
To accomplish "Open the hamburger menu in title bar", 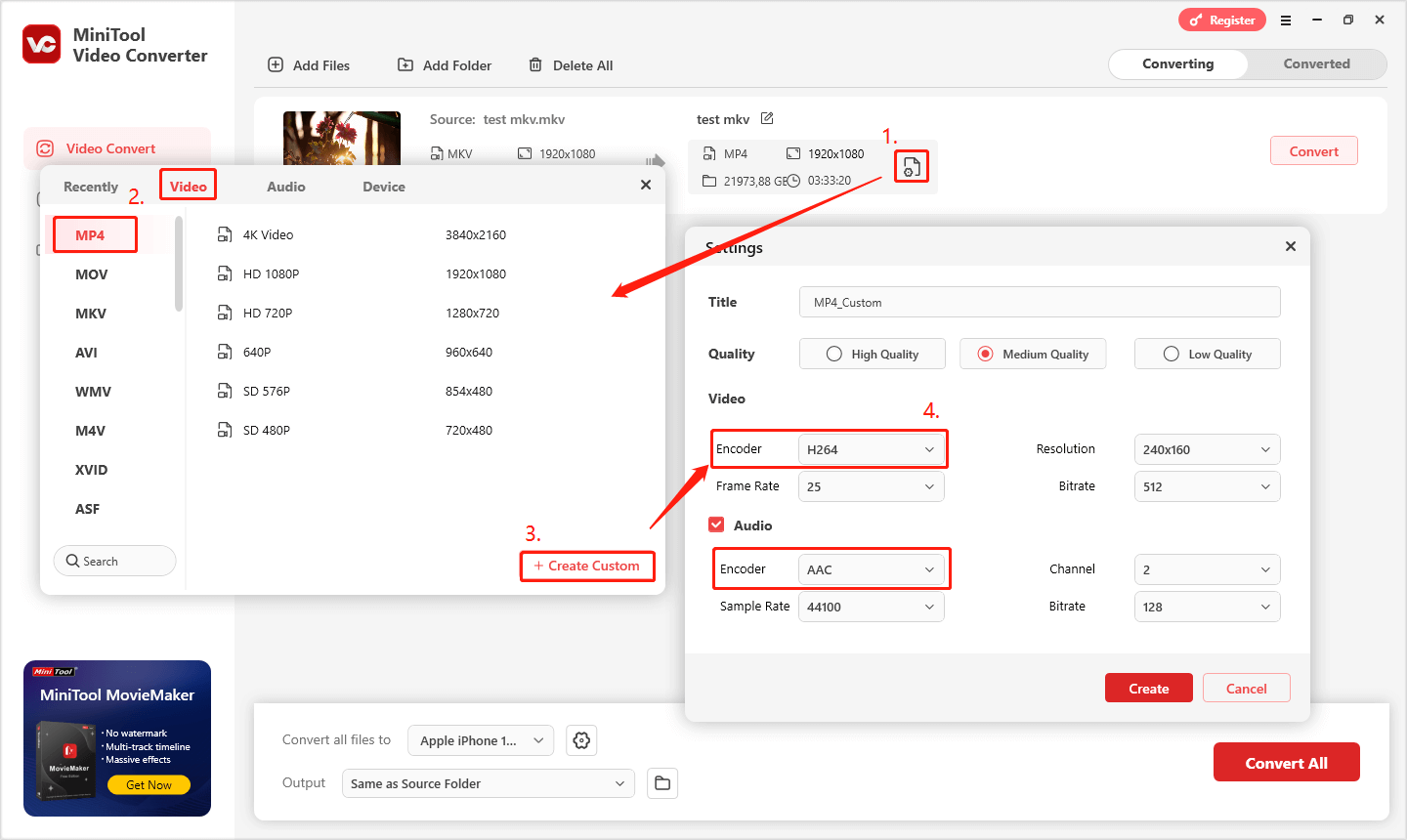I will (1286, 20).
